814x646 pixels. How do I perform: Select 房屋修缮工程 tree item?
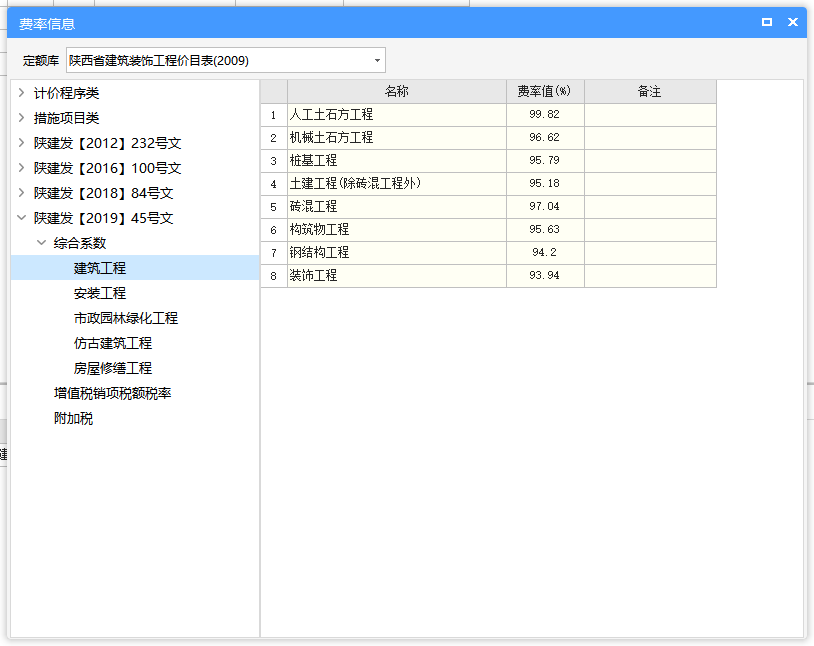(113, 368)
